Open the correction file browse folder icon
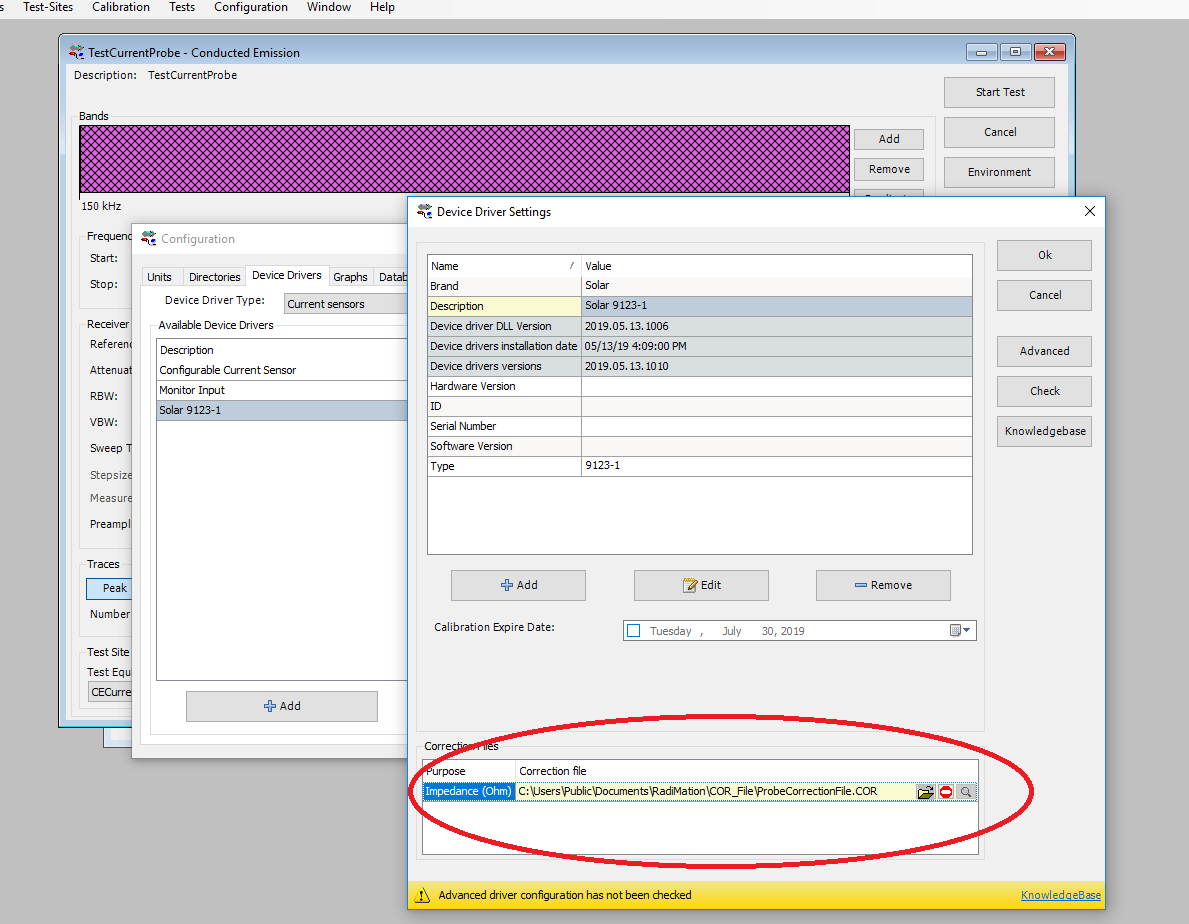Screen dimensions: 1189x924 point(925,792)
